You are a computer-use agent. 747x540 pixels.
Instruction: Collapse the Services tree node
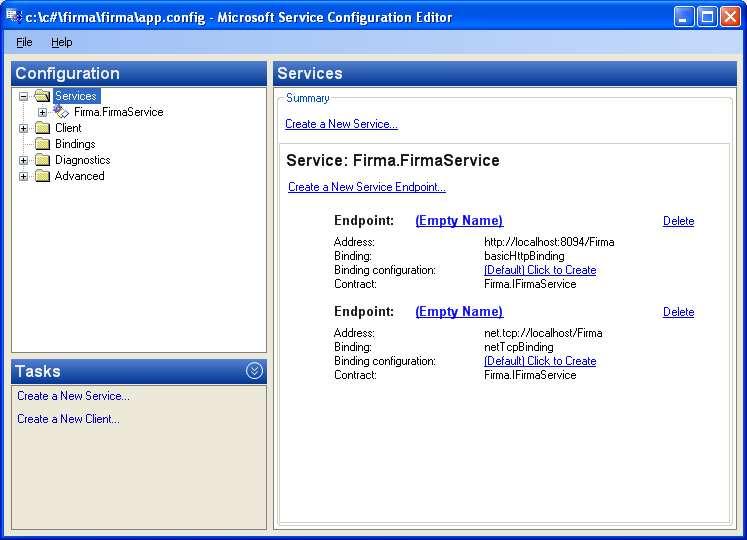click(x=23, y=96)
